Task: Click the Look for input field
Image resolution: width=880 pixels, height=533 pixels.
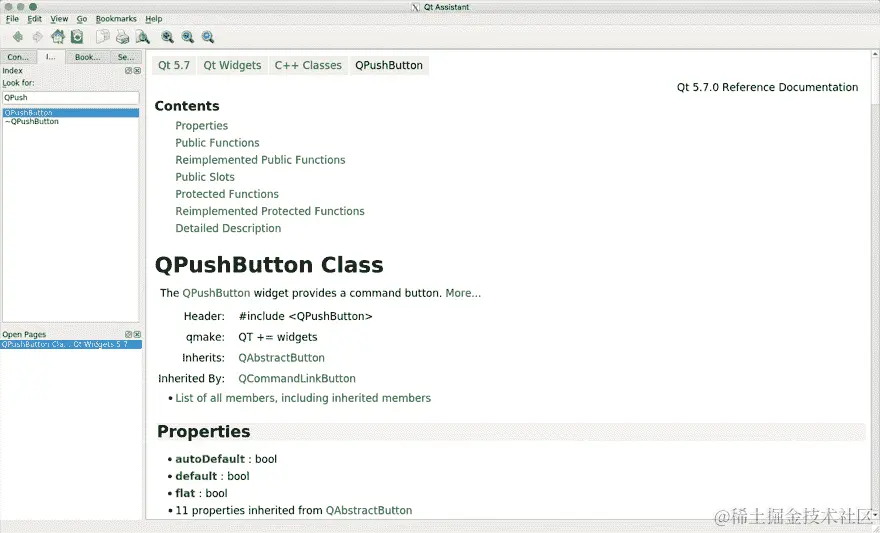Action: coord(71,98)
